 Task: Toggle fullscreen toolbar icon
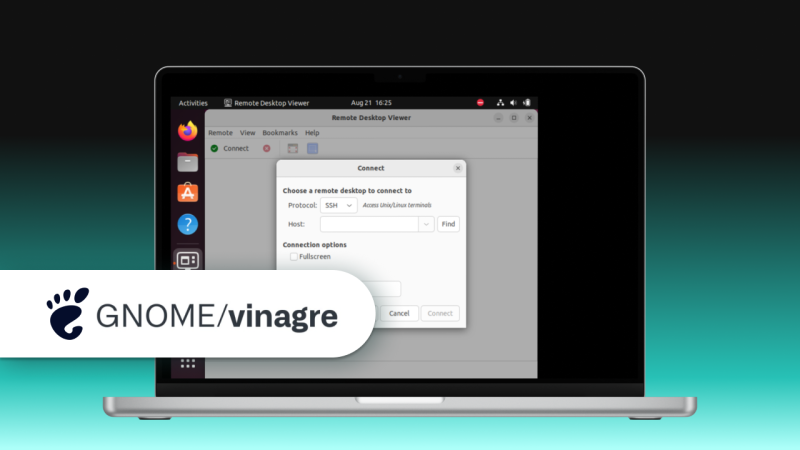[293, 148]
